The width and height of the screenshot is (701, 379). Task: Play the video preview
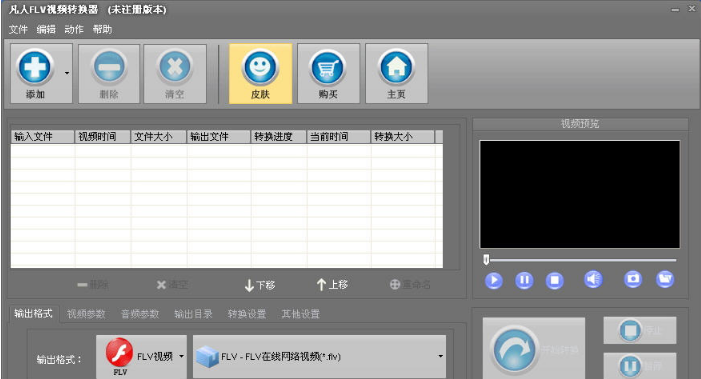pyautogui.click(x=494, y=281)
